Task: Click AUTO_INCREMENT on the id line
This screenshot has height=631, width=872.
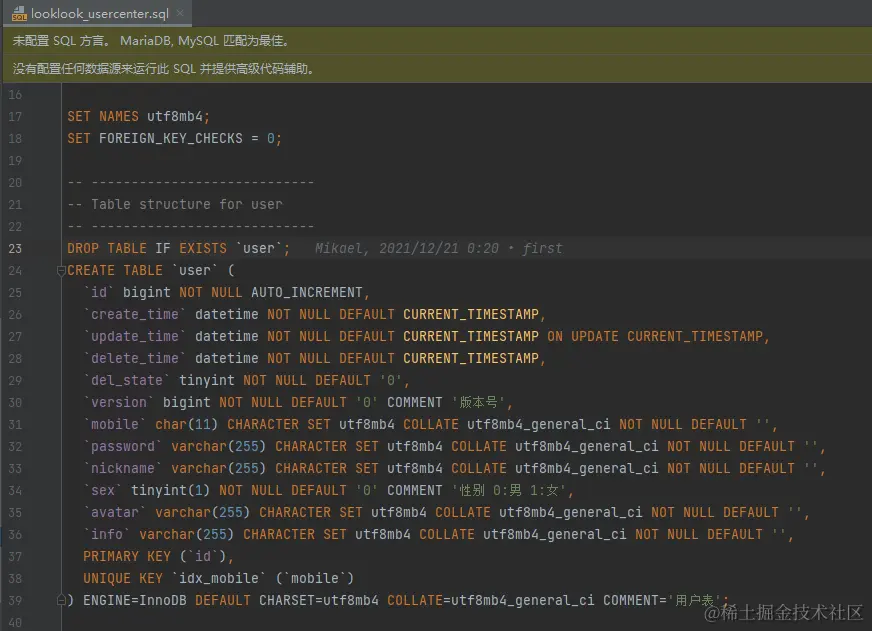Action: [x=306, y=292]
